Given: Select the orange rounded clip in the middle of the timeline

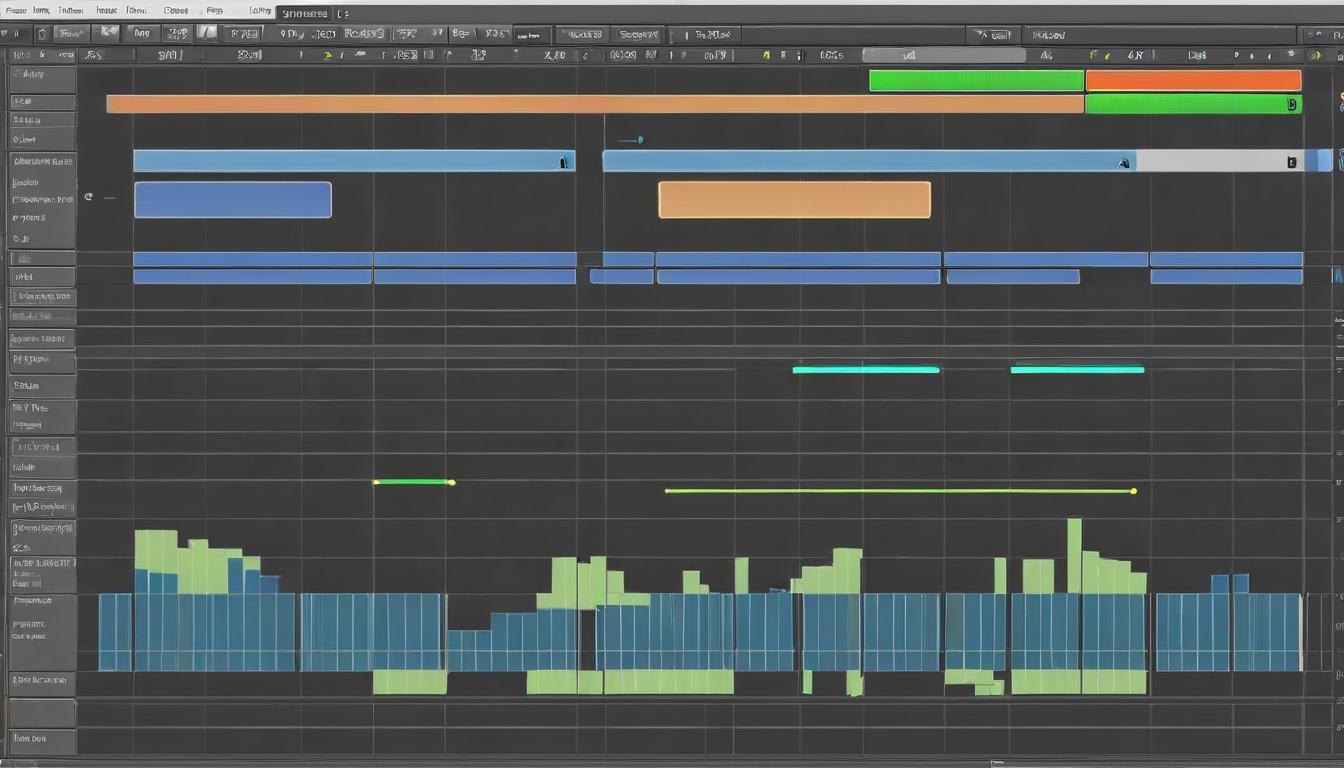Looking at the screenshot, I should [794, 200].
